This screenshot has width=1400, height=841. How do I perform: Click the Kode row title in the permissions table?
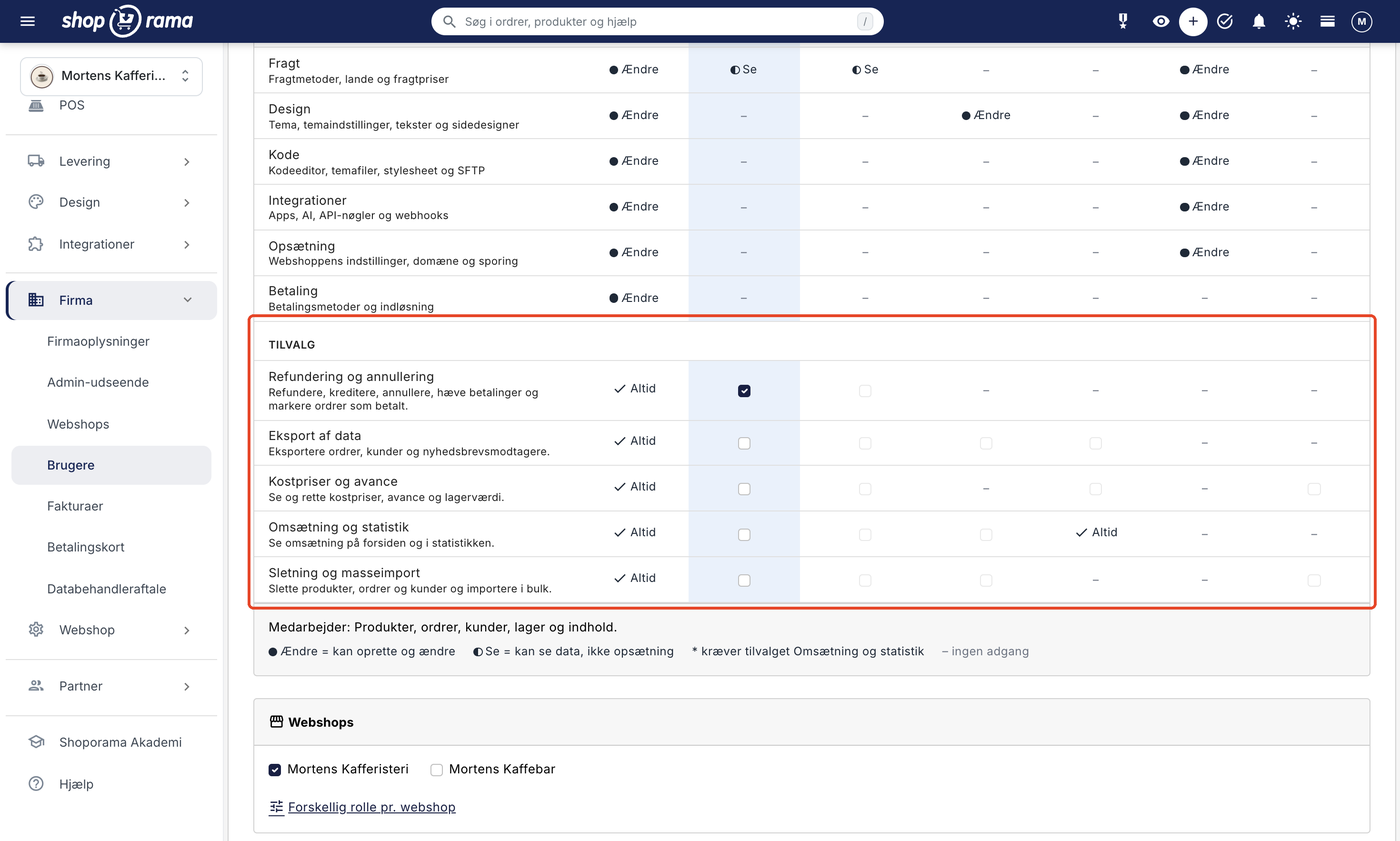(285, 155)
